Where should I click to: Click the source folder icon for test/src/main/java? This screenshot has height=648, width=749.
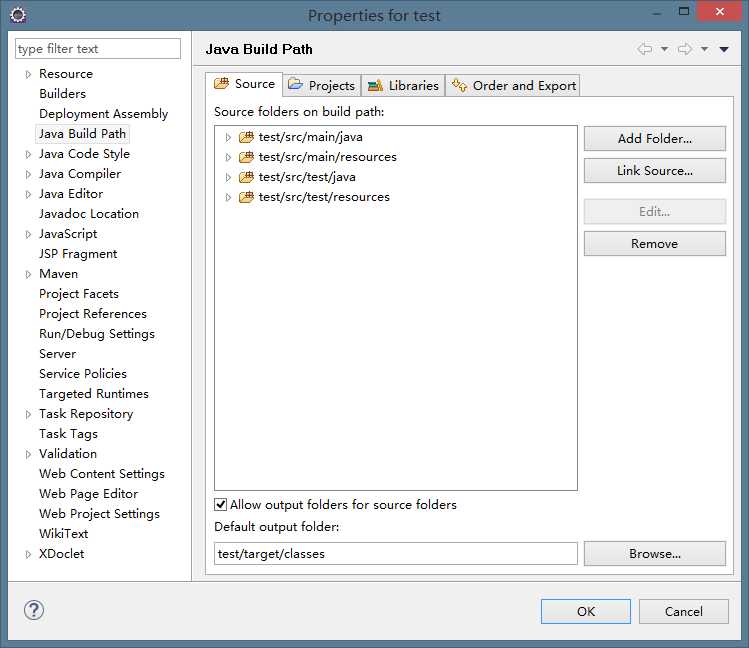(246, 137)
